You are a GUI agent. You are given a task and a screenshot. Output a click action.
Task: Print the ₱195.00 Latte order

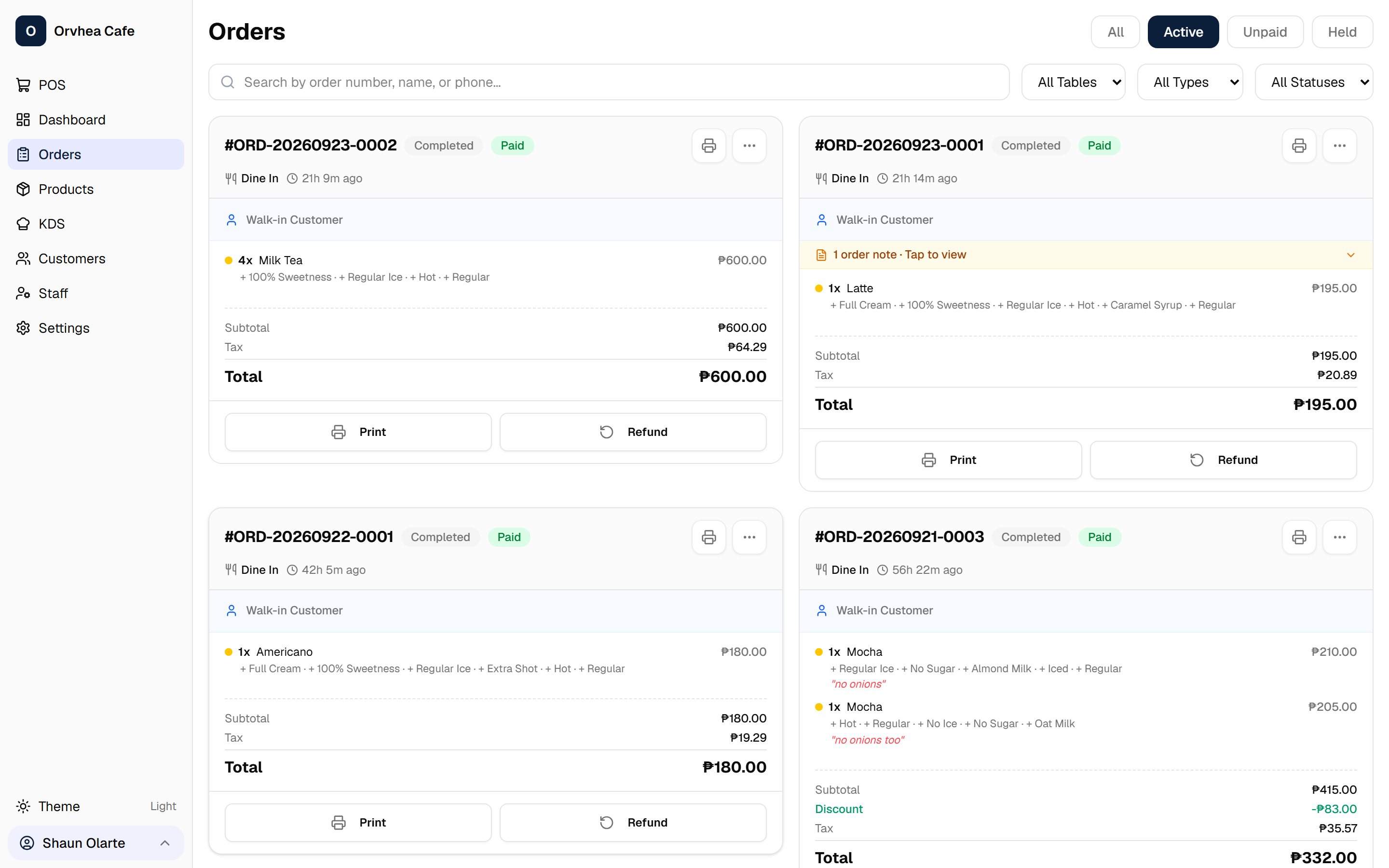pos(948,460)
